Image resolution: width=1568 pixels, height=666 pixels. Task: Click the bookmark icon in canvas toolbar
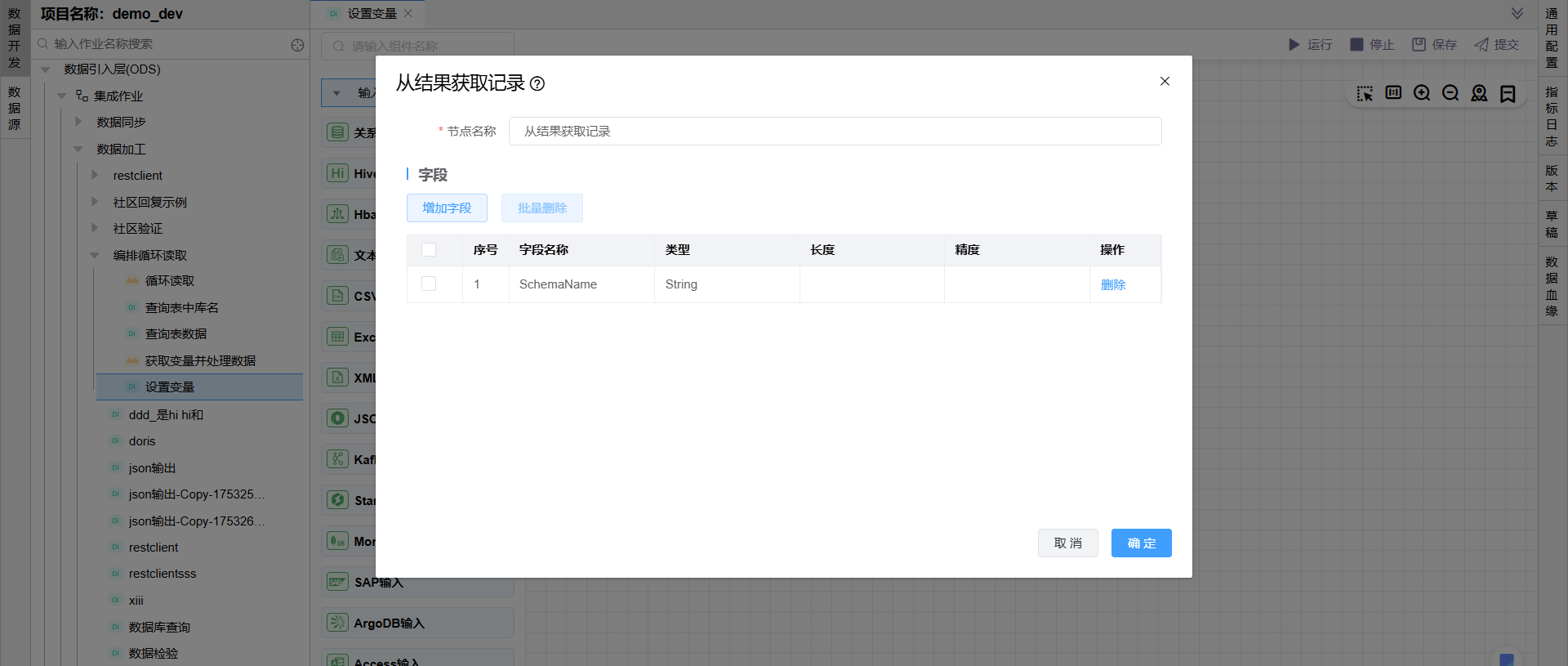point(1508,93)
